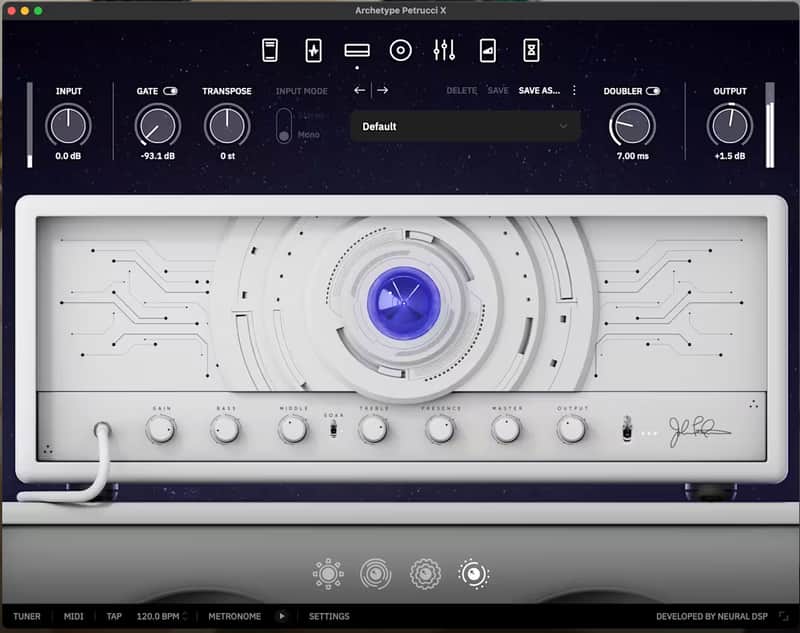The width and height of the screenshot is (800, 633).
Task: Click the window resize corner icon
Action: click(x=784, y=616)
